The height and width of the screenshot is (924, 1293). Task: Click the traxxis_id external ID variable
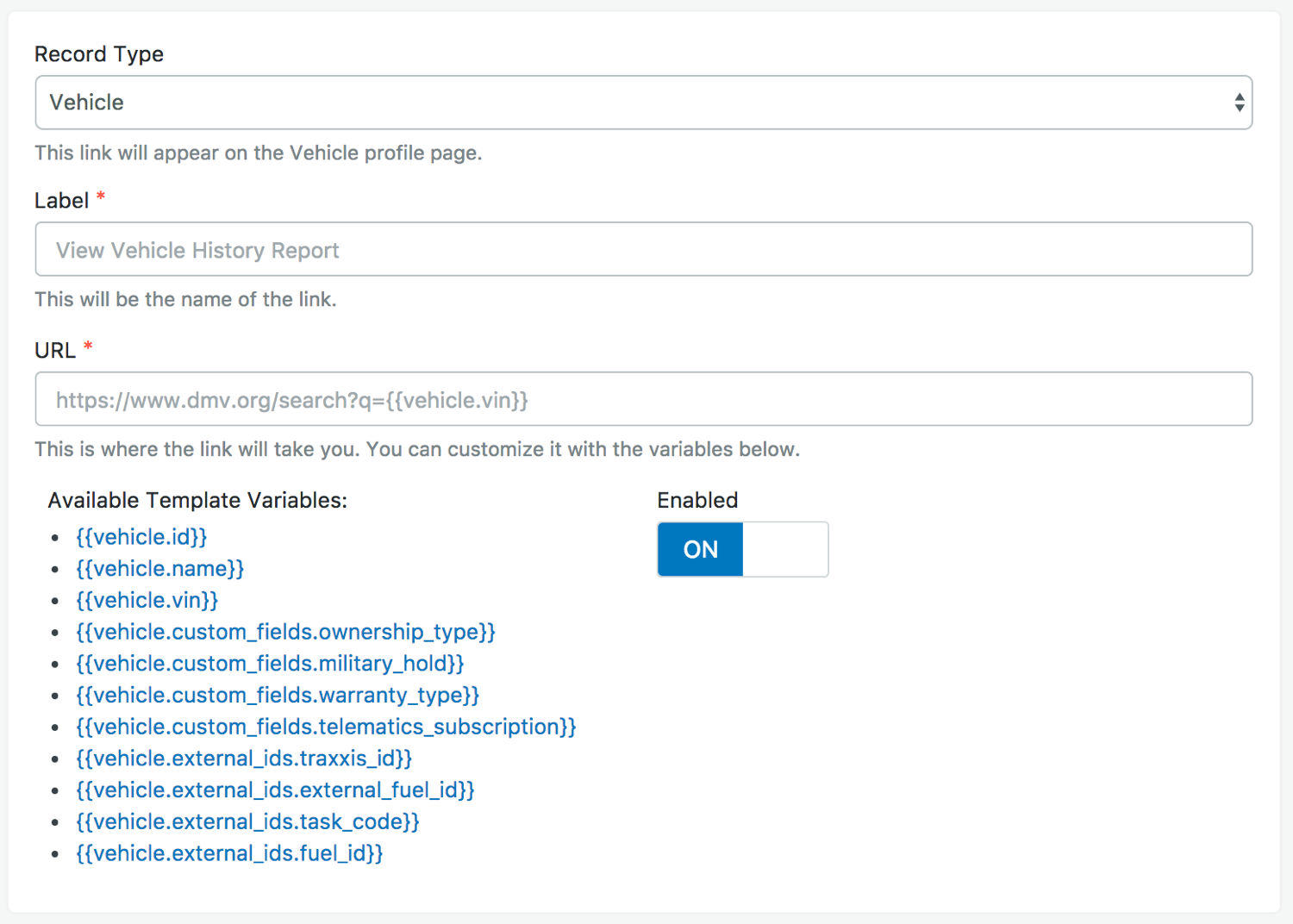point(244,759)
